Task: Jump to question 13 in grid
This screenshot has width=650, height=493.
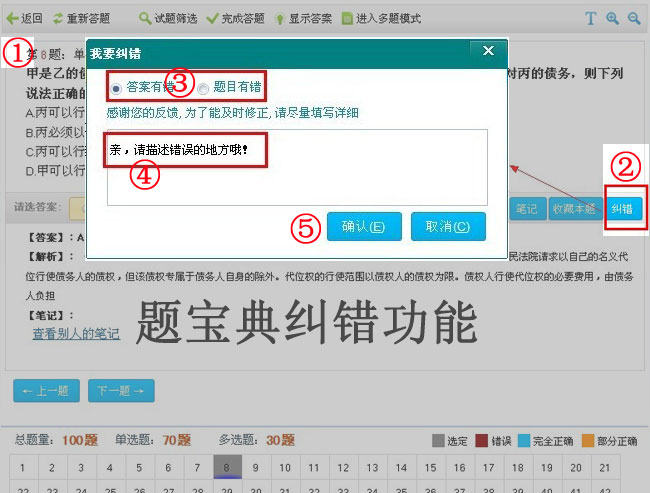Action: [373, 468]
